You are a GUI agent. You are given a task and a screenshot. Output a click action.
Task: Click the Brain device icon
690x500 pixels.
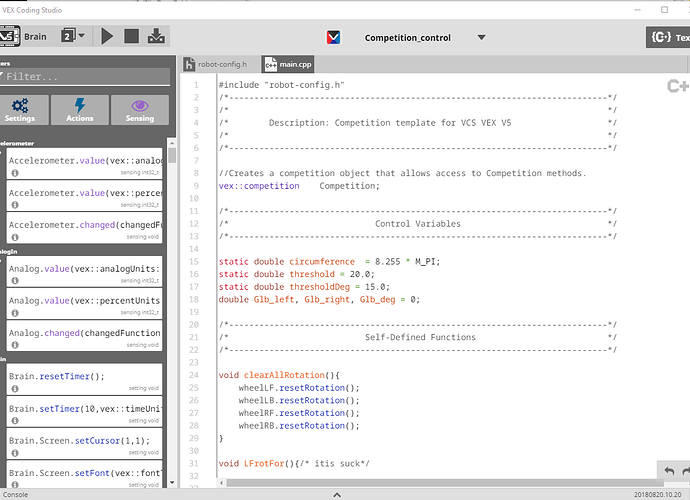(x=10, y=37)
